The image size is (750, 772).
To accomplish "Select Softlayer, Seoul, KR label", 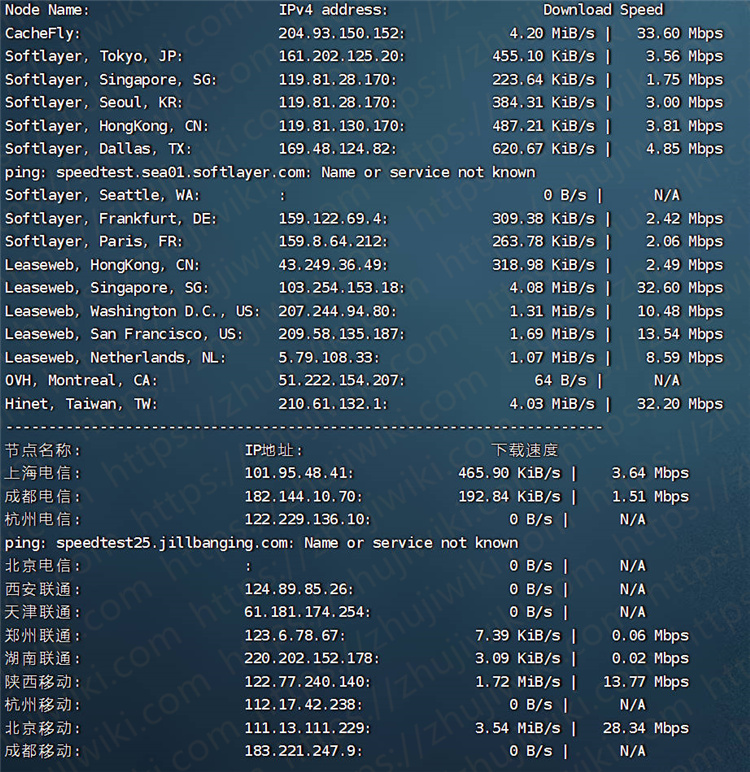I will click(x=94, y=103).
